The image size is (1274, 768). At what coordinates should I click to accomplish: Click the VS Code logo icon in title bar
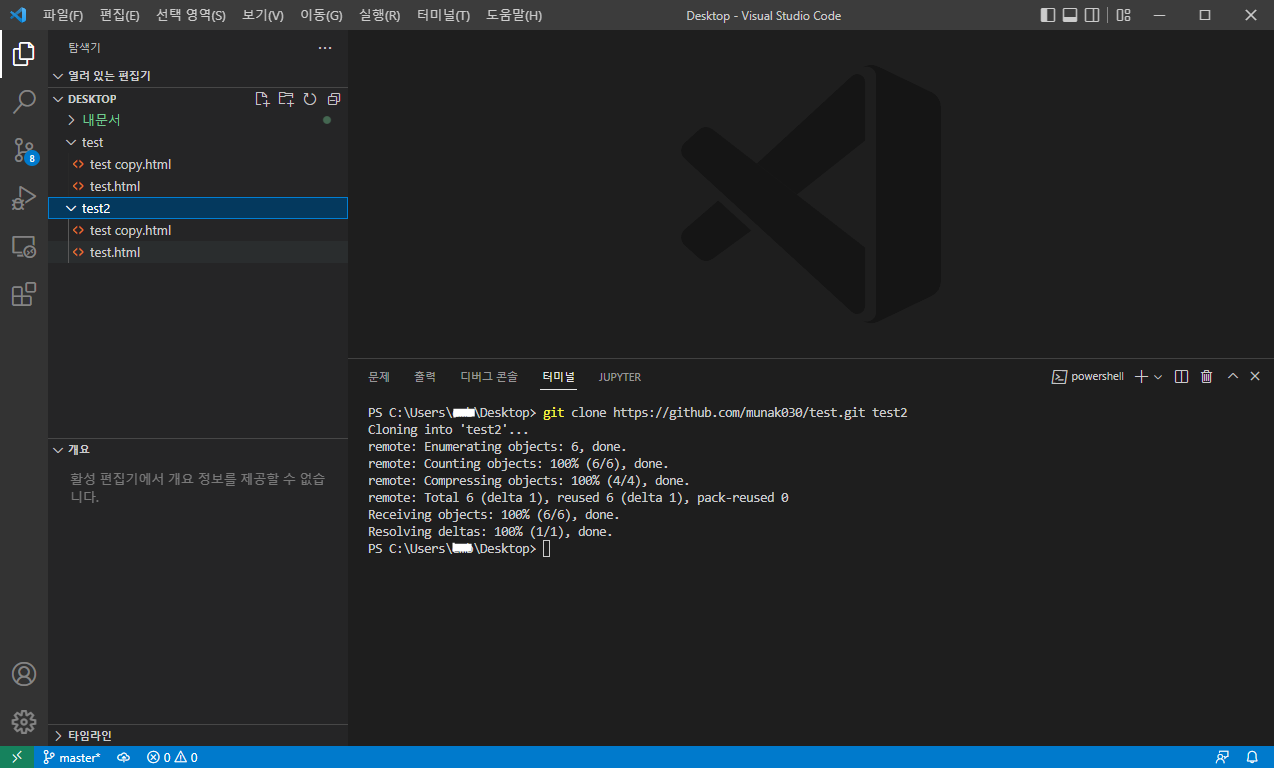pos(17,15)
